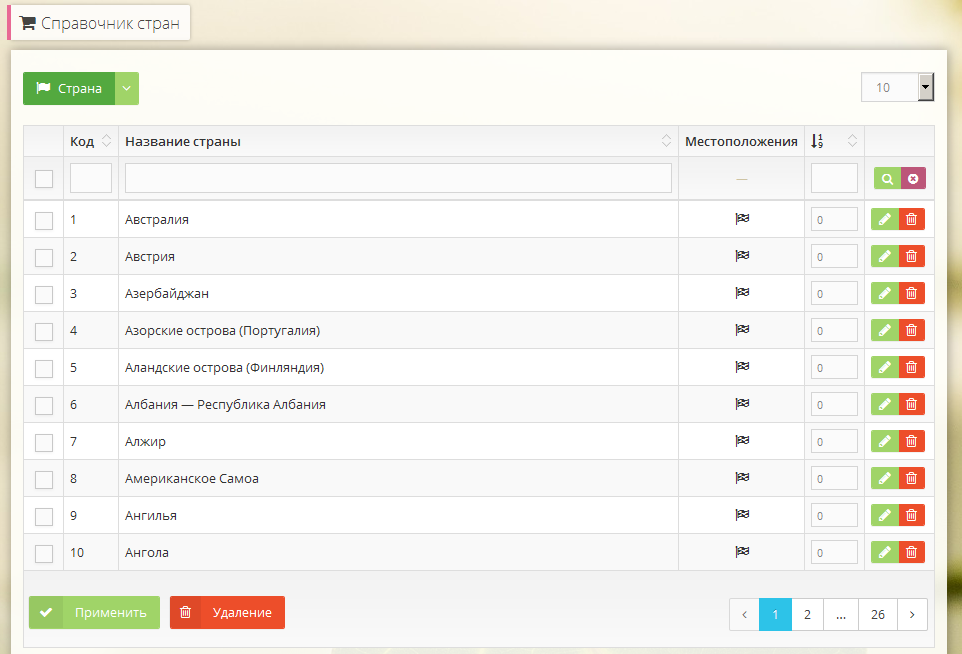This screenshot has height=654, width=962.
Task: Open locations flag for Американское Самоа
Action: (741, 478)
